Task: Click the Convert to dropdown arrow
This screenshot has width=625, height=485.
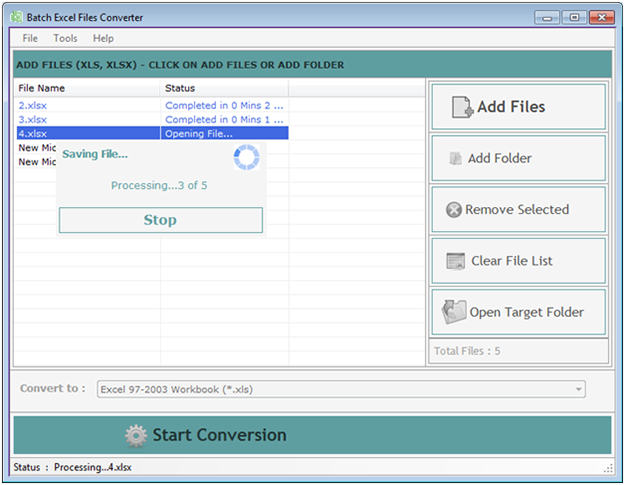Action: (x=578, y=389)
